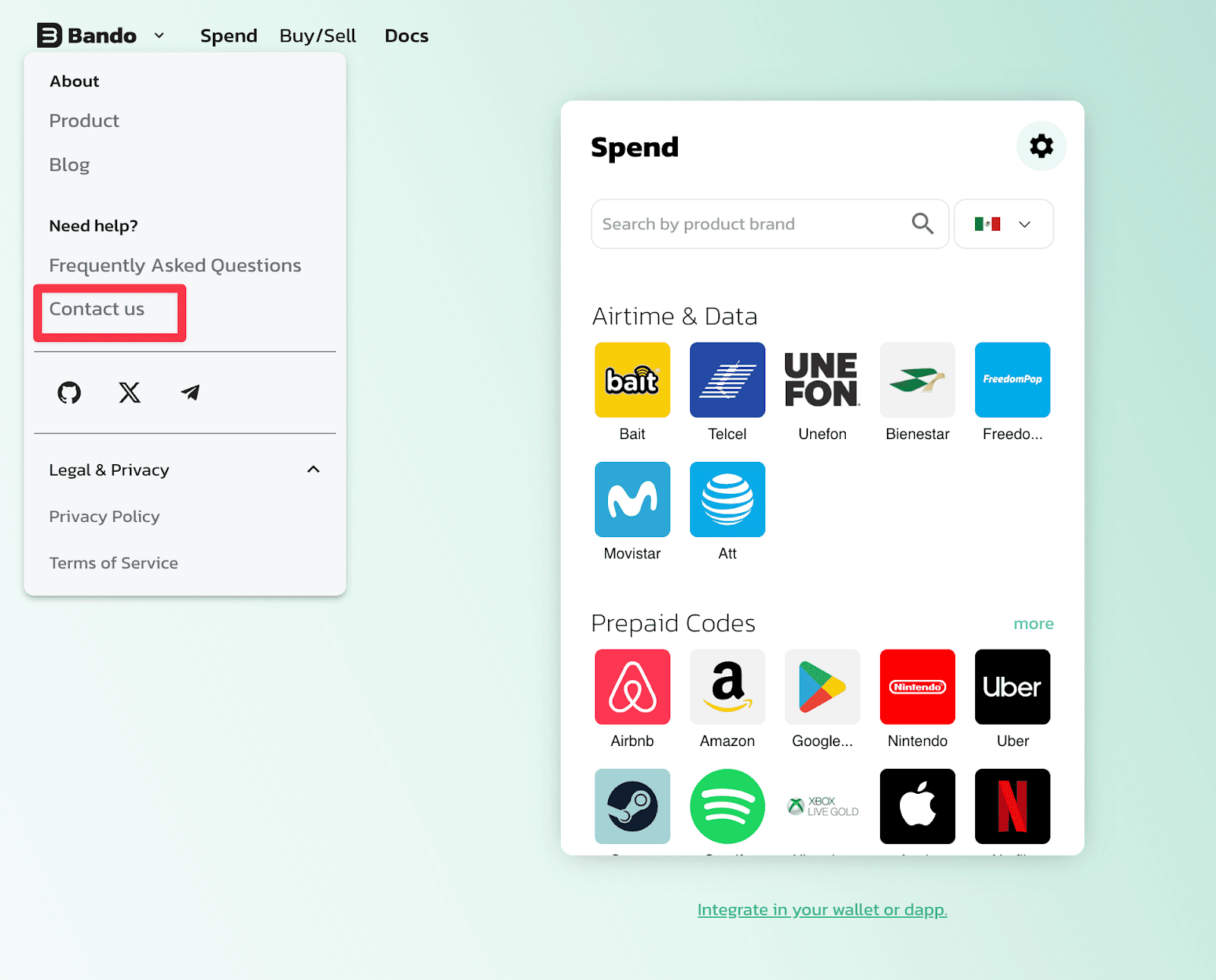
Task: Choose the Netflix prepaid code
Action: point(1012,806)
